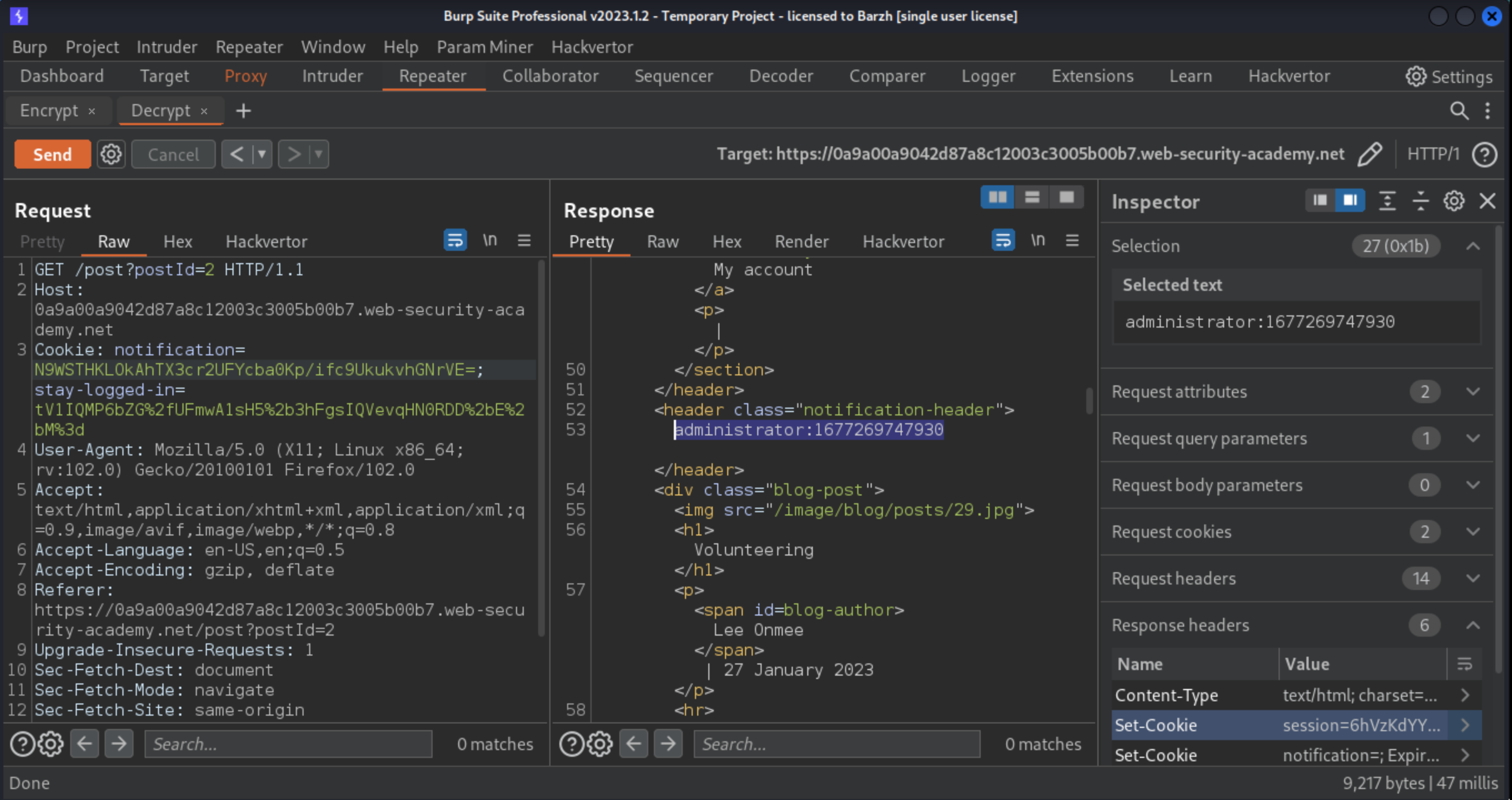
Task: Switch Request view to Hex tab
Action: tap(178, 241)
